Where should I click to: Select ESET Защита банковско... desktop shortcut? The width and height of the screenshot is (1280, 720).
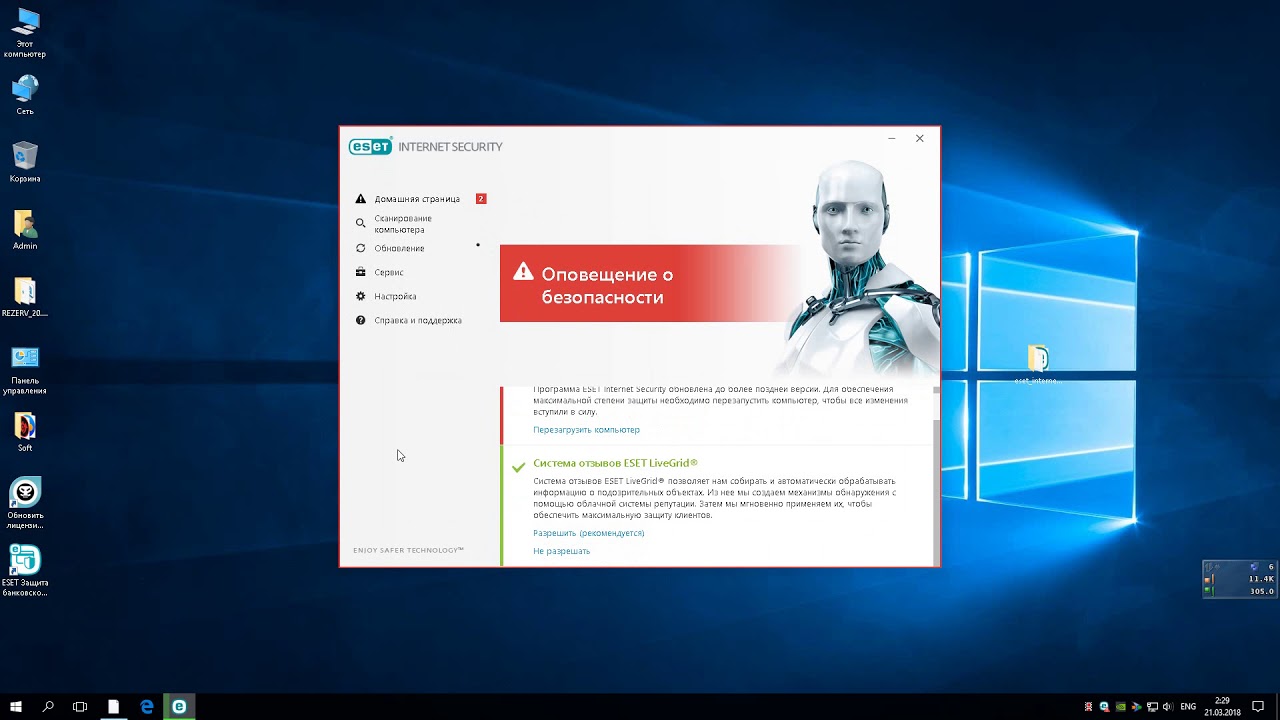(25, 571)
